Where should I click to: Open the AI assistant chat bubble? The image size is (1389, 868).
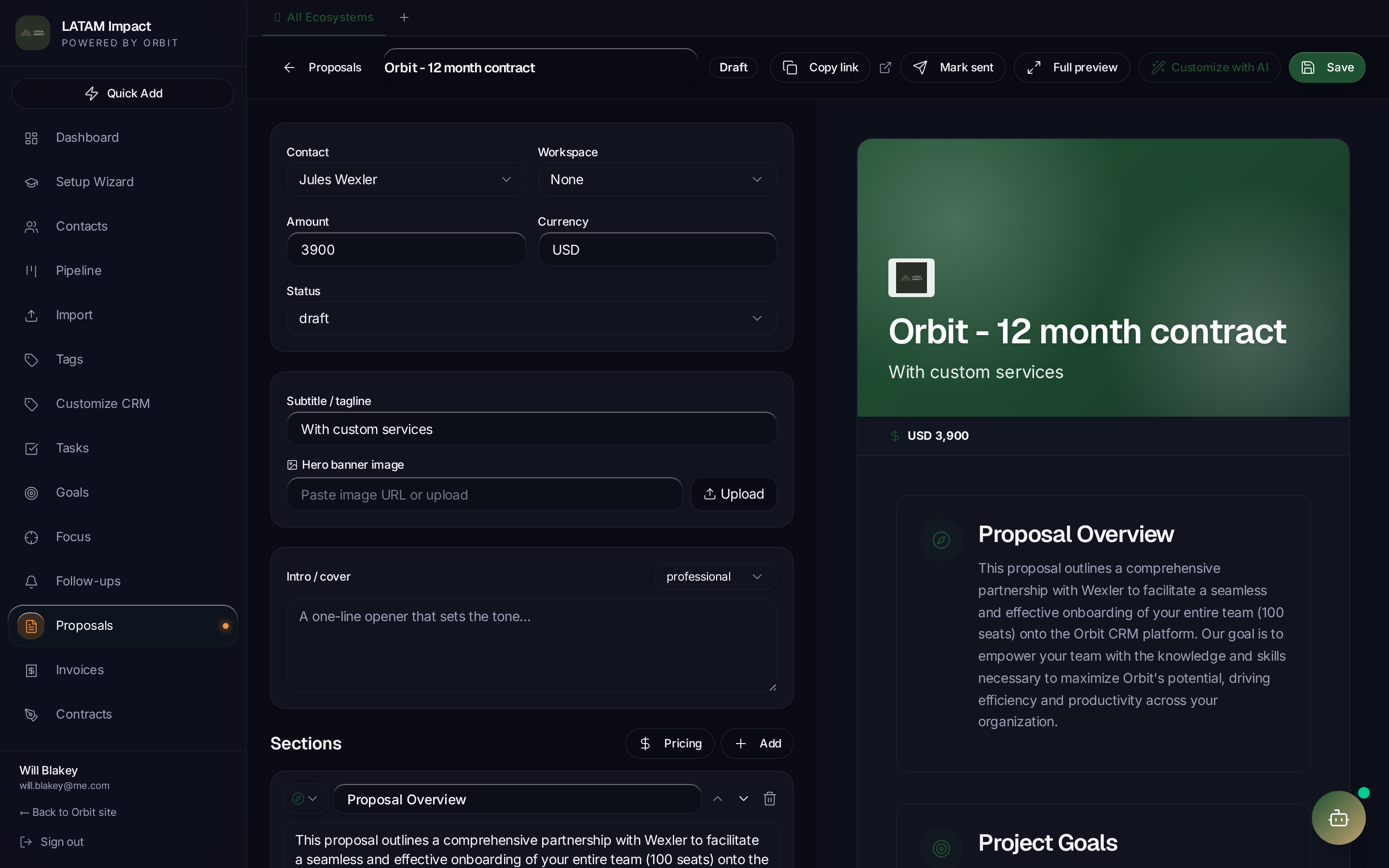pyautogui.click(x=1338, y=817)
